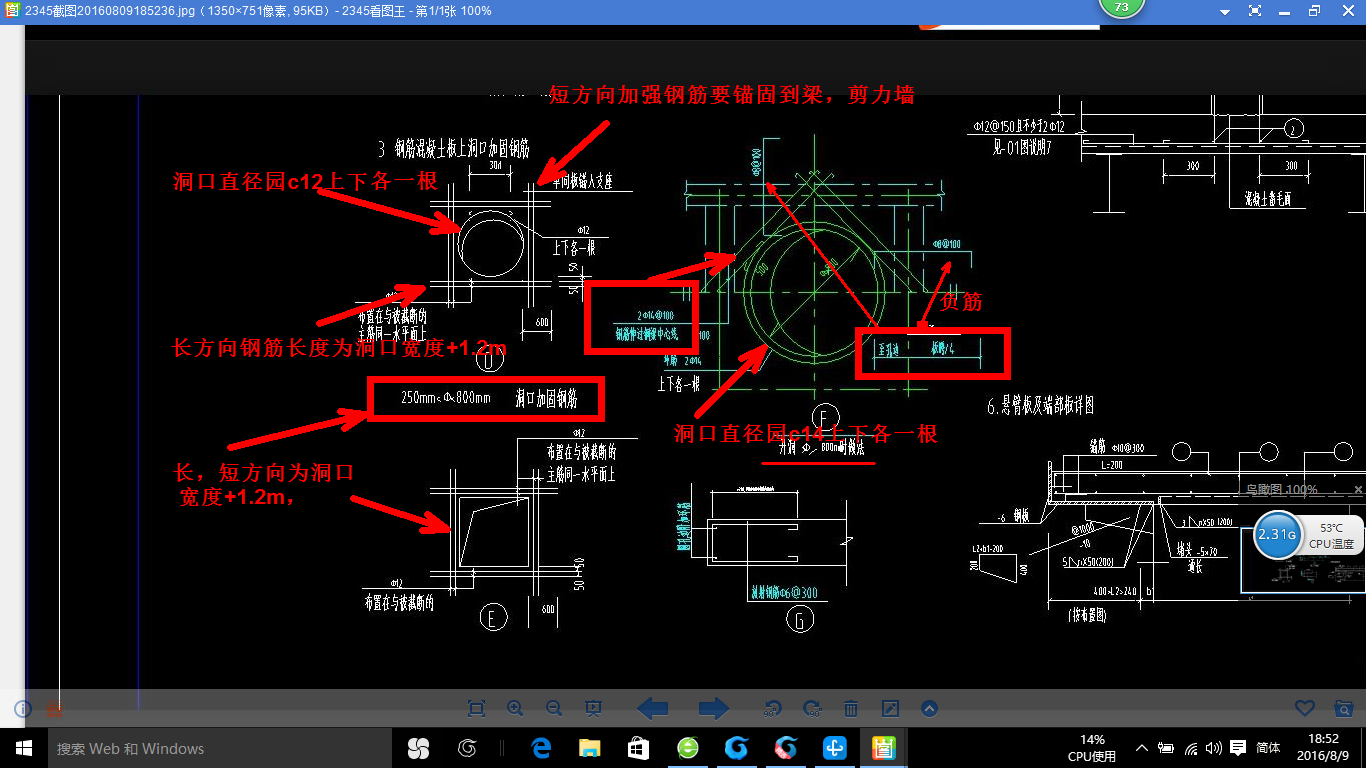Open the swirl-shaped taskbar app icon

point(467,748)
